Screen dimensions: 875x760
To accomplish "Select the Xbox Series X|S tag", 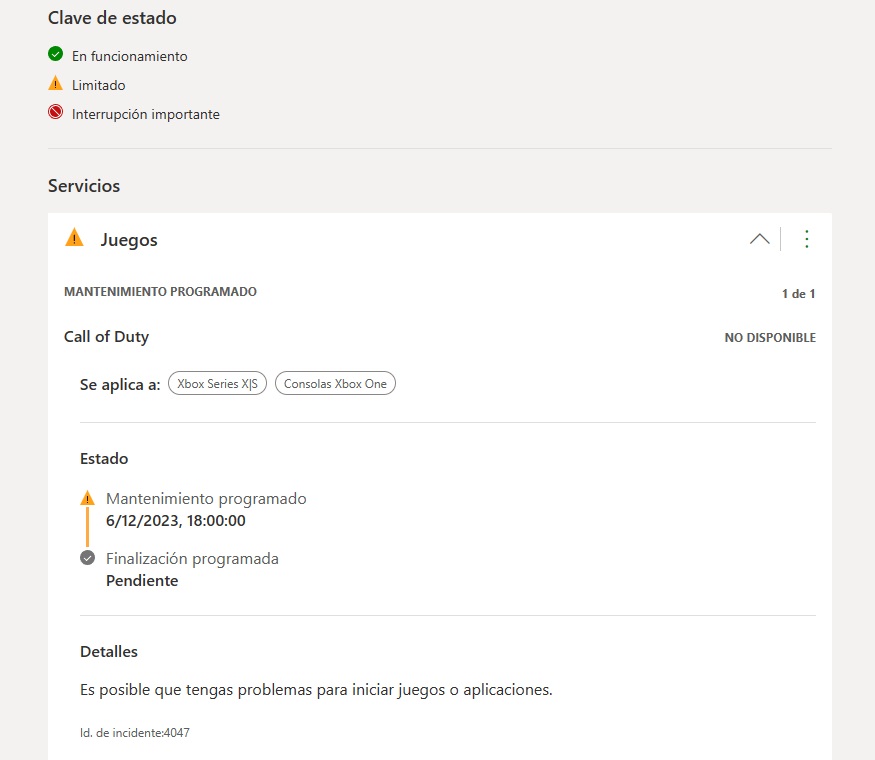I will point(217,384).
